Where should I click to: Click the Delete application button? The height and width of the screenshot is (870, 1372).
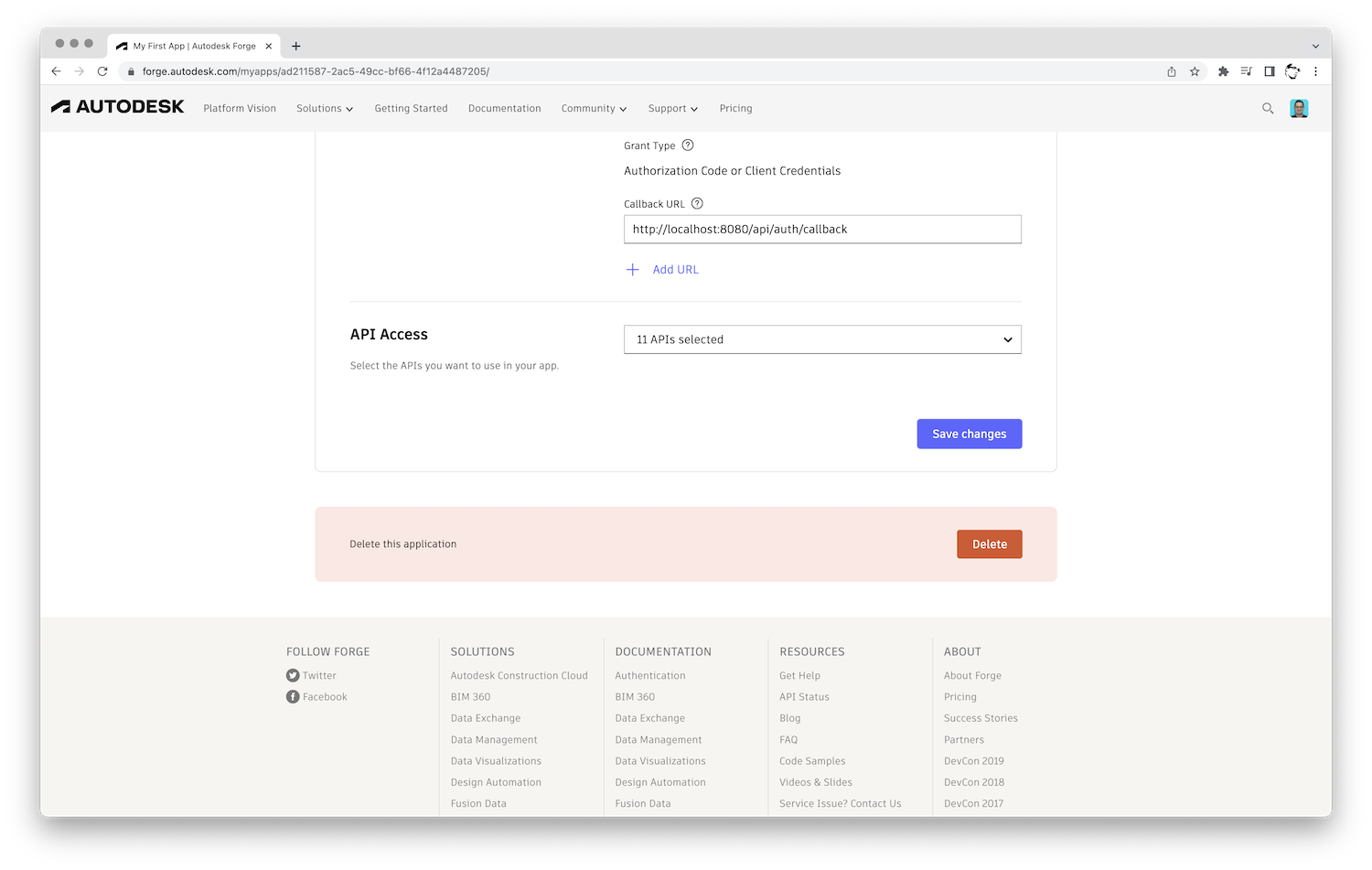pos(990,543)
